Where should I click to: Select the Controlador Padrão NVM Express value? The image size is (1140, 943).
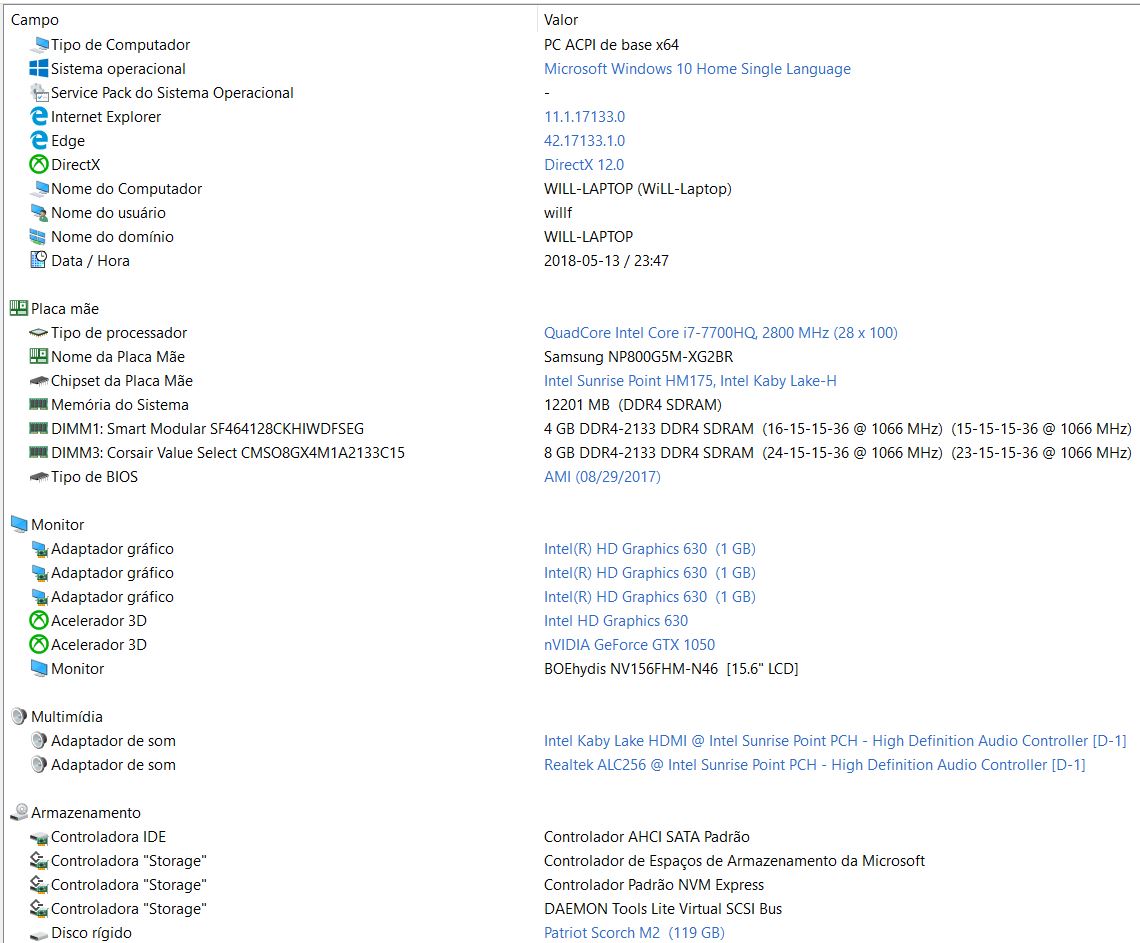654,884
